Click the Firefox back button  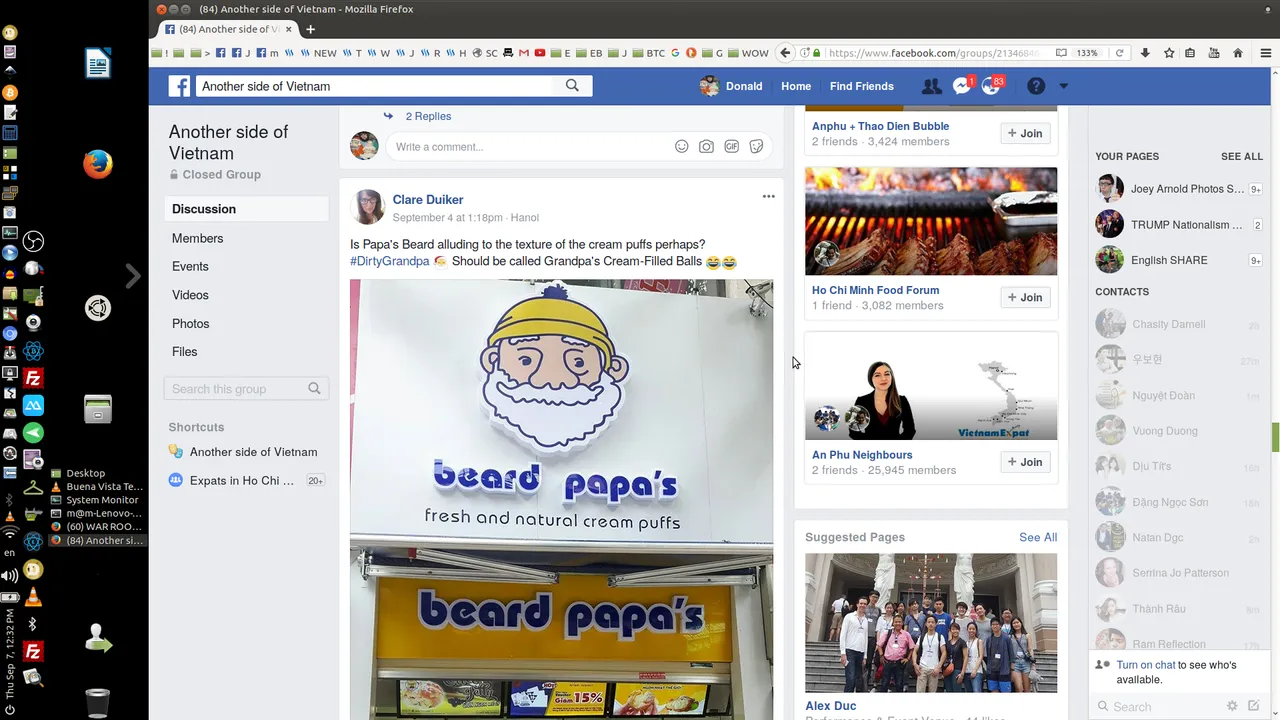[785, 53]
